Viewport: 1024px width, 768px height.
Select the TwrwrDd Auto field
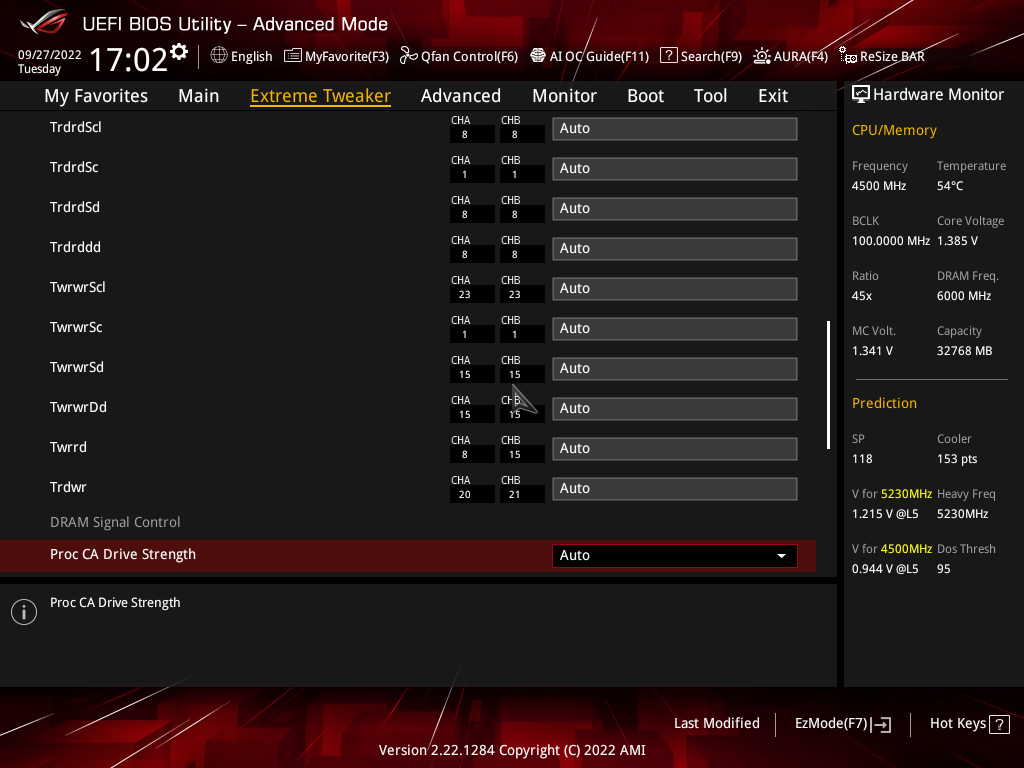pyautogui.click(x=675, y=409)
